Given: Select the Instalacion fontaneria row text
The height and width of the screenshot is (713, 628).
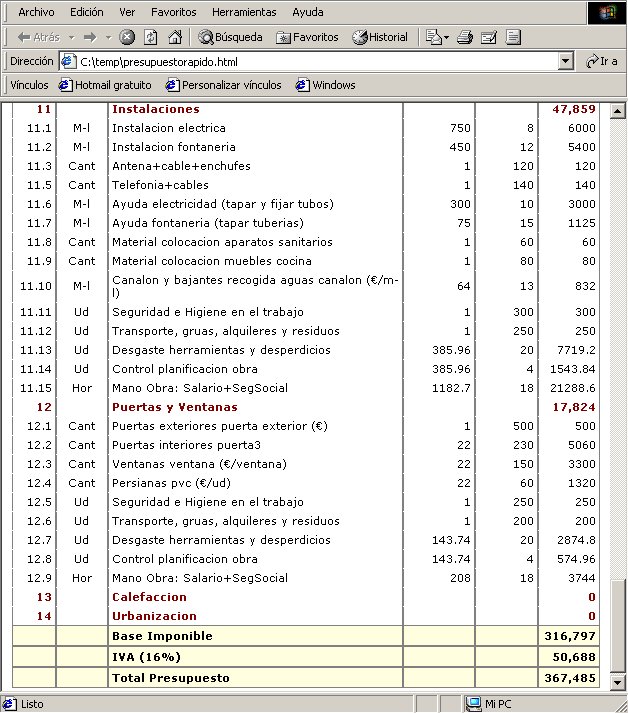Looking at the screenshot, I should tap(174, 147).
